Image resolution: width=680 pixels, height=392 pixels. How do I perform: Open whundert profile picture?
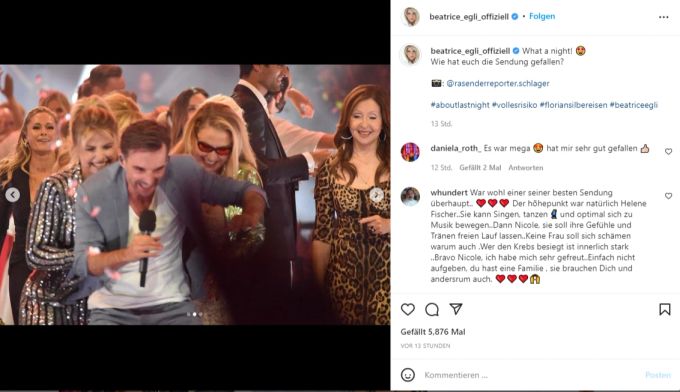pyautogui.click(x=410, y=196)
